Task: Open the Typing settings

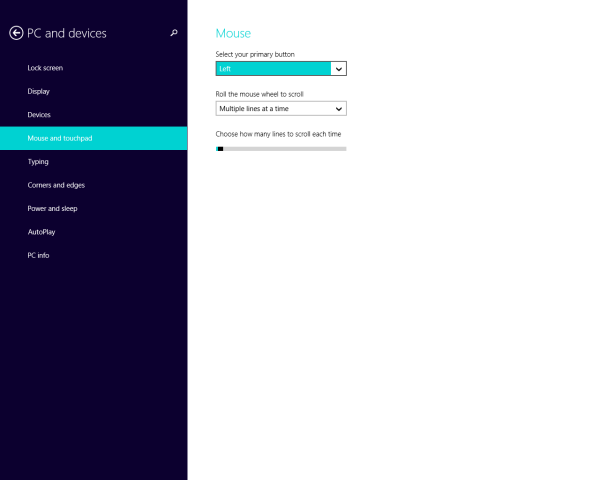Action: (93, 162)
